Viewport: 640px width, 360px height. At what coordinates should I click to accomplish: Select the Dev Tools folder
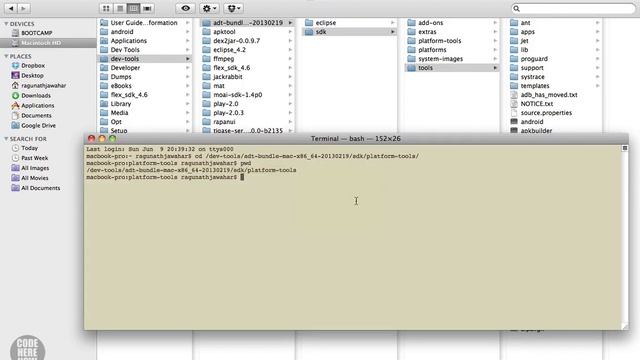pyautogui.click(x=145, y=50)
